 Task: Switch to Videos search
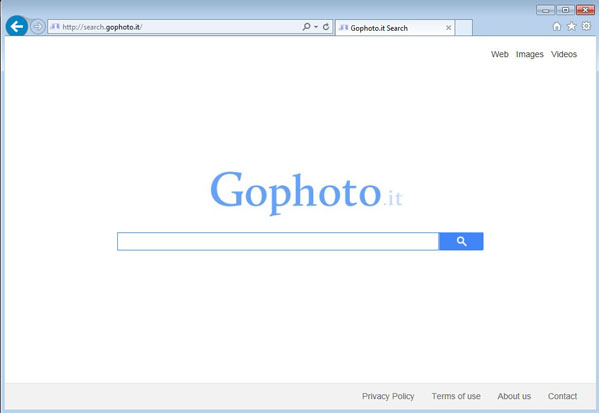point(564,54)
